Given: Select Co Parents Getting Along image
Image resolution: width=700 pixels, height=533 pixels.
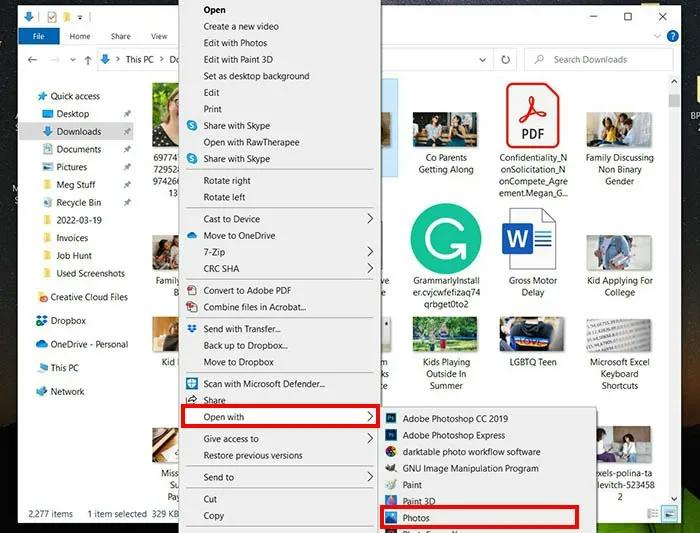Looking at the screenshot, I should point(445,129).
